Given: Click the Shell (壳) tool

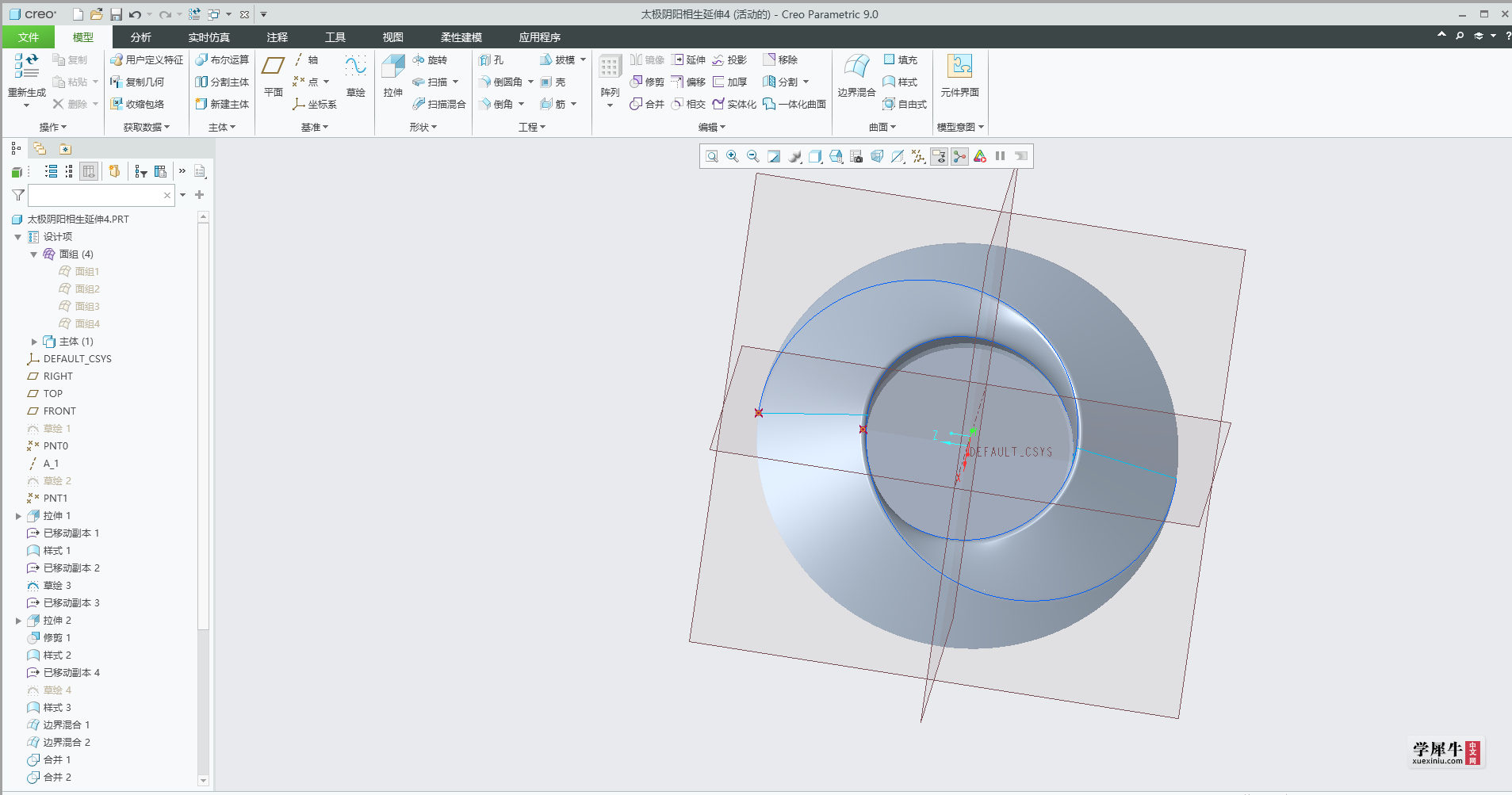Looking at the screenshot, I should tap(553, 82).
